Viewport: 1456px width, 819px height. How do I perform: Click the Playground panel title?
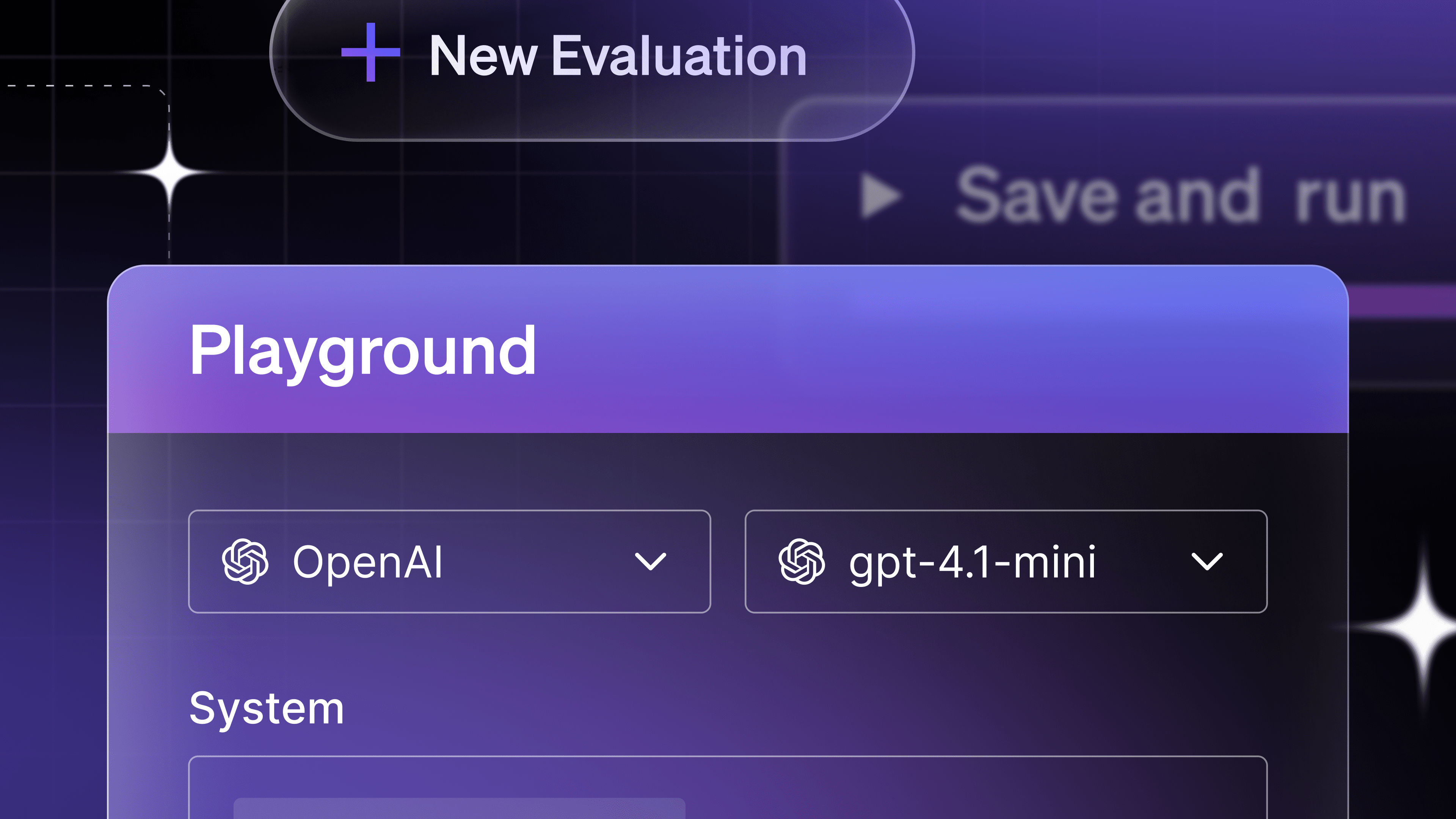[x=362, y=351]
